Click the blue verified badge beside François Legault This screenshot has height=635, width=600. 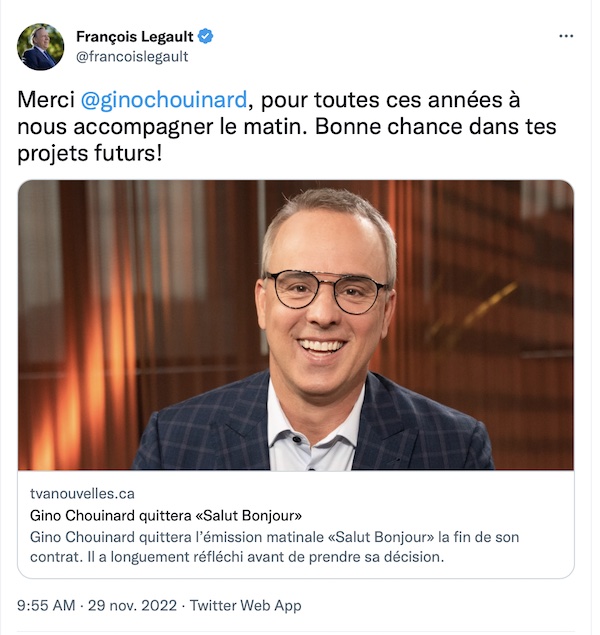coord(205,36)
